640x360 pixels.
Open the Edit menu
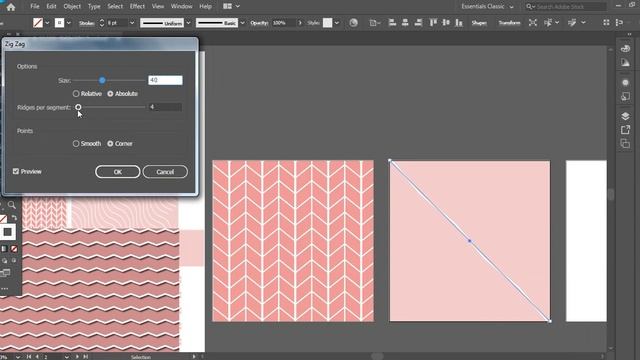pyautogui.click(x=51, y=7)
